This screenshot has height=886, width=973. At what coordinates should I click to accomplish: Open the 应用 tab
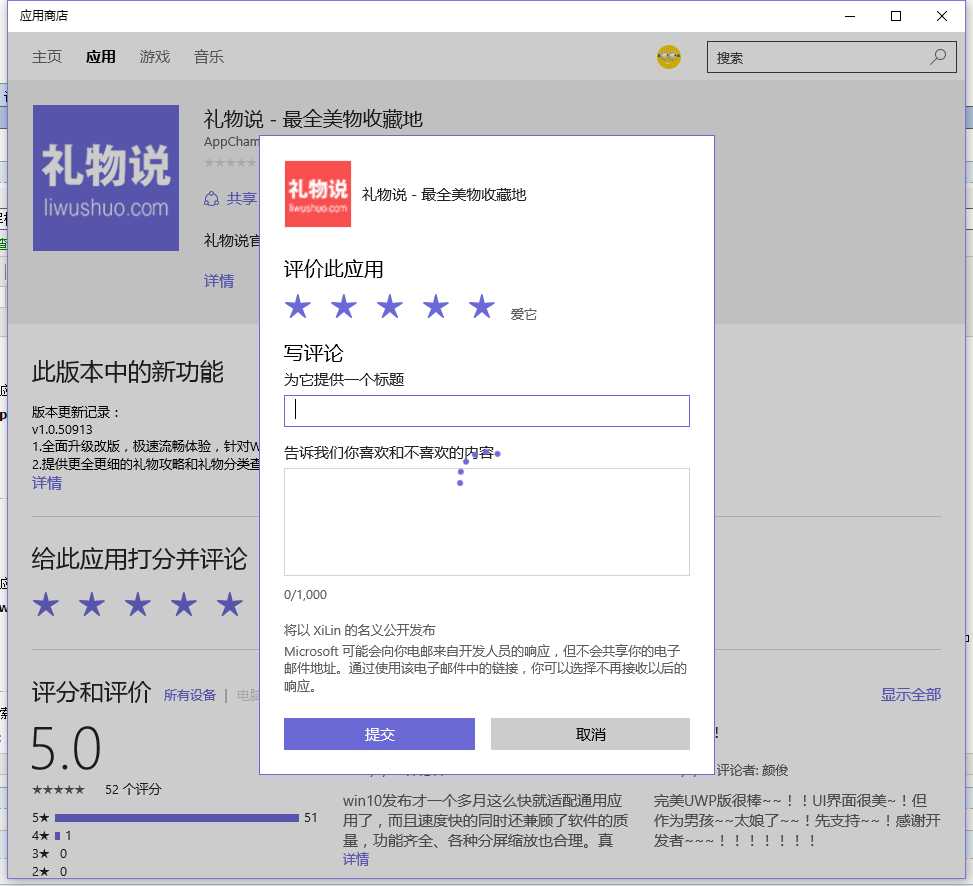tap(101, 57)
